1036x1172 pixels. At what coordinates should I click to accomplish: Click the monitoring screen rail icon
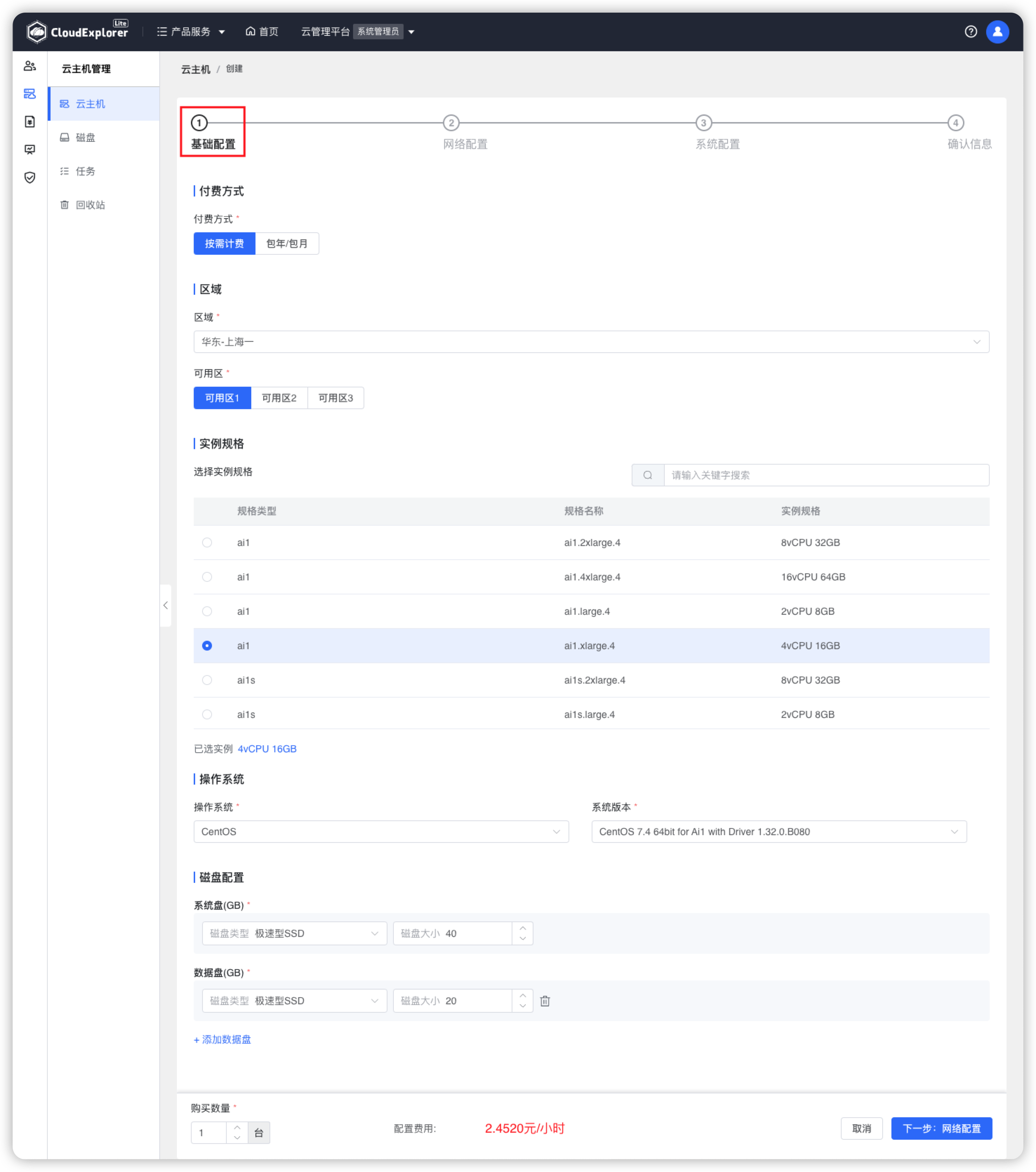pyautogui.click(x=30, y=149)
